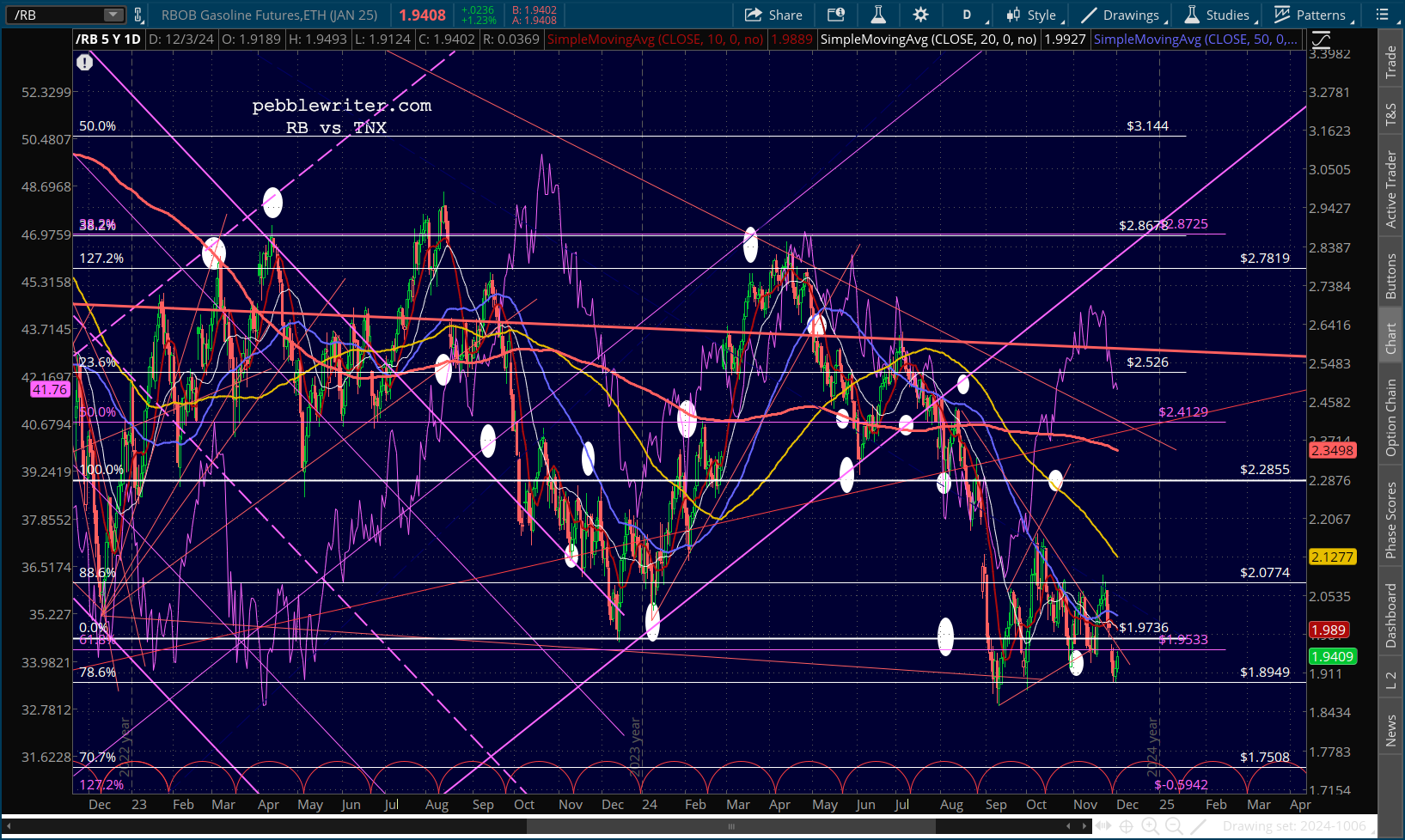This screenshot has height=840, width=1405.
Task: Click the zoom in magnifier icon
Action: pyautogui.click(x=1150, y=826)
